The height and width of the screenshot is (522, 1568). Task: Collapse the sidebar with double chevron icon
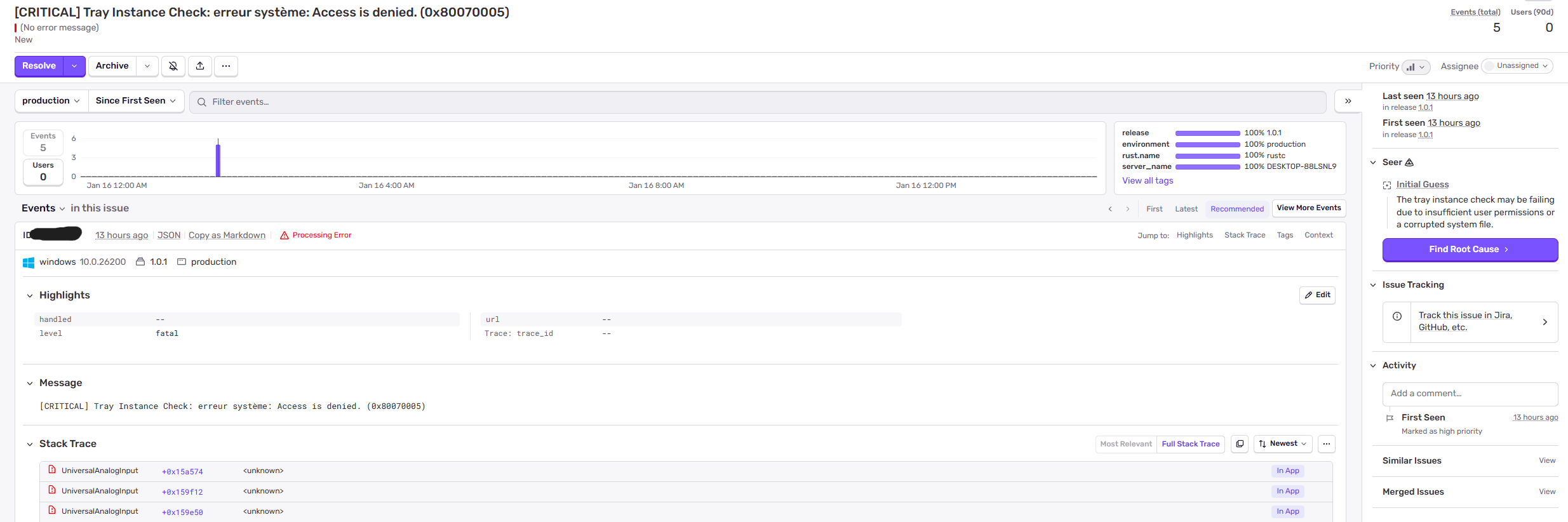(1348, 102)
